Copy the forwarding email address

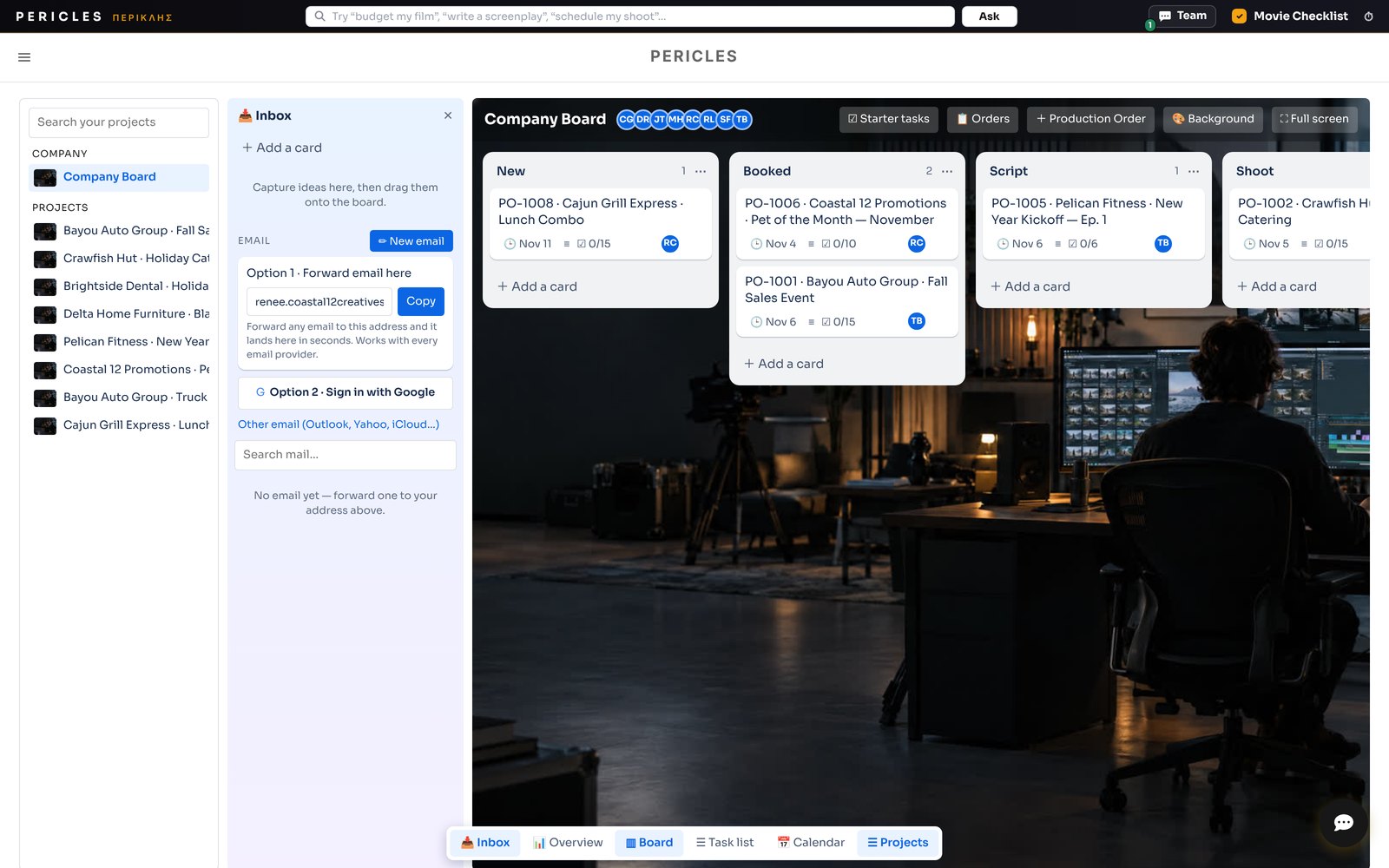tap(421, 301)
